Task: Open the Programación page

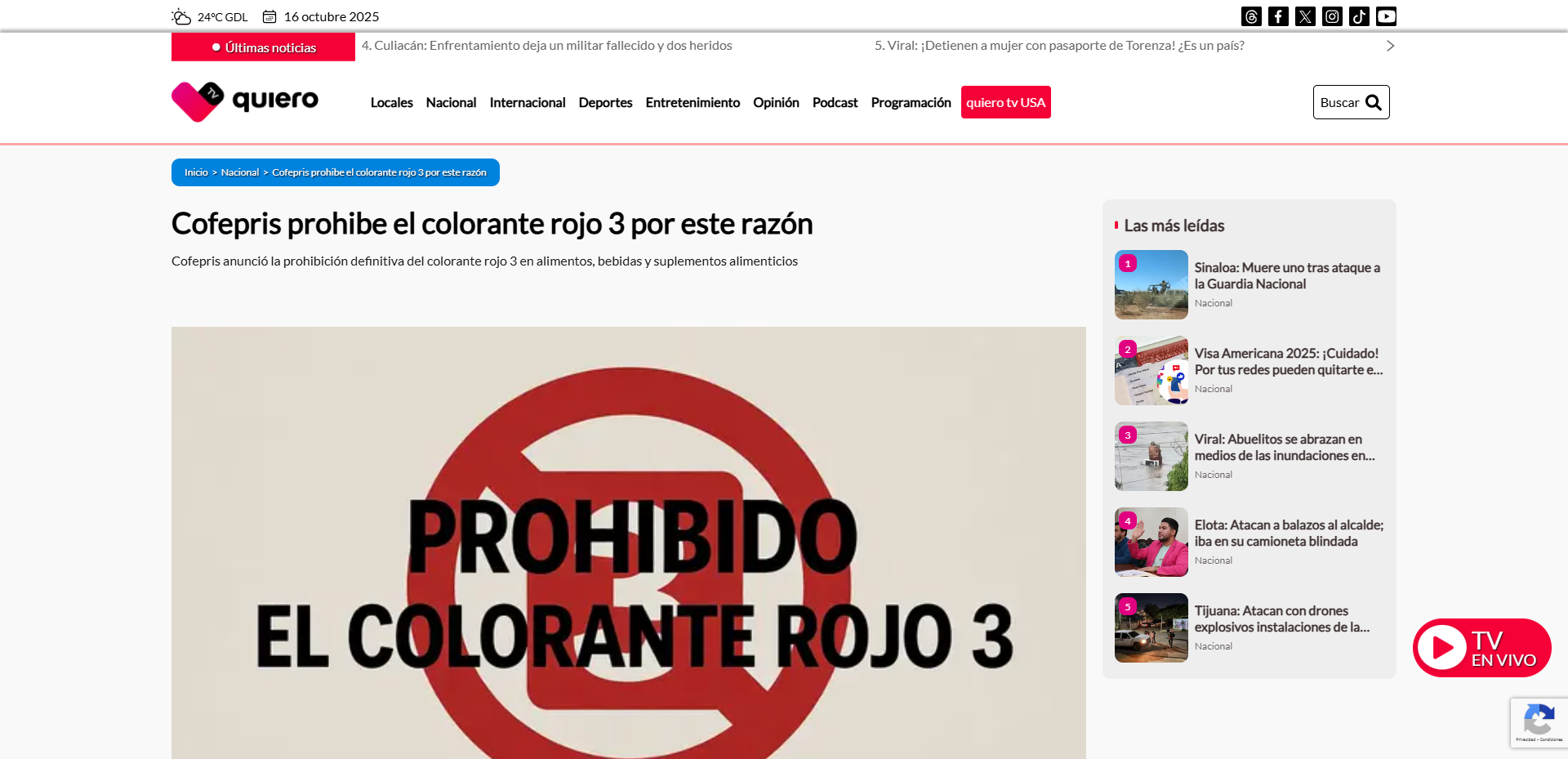Action: click(x=911, y=102)
